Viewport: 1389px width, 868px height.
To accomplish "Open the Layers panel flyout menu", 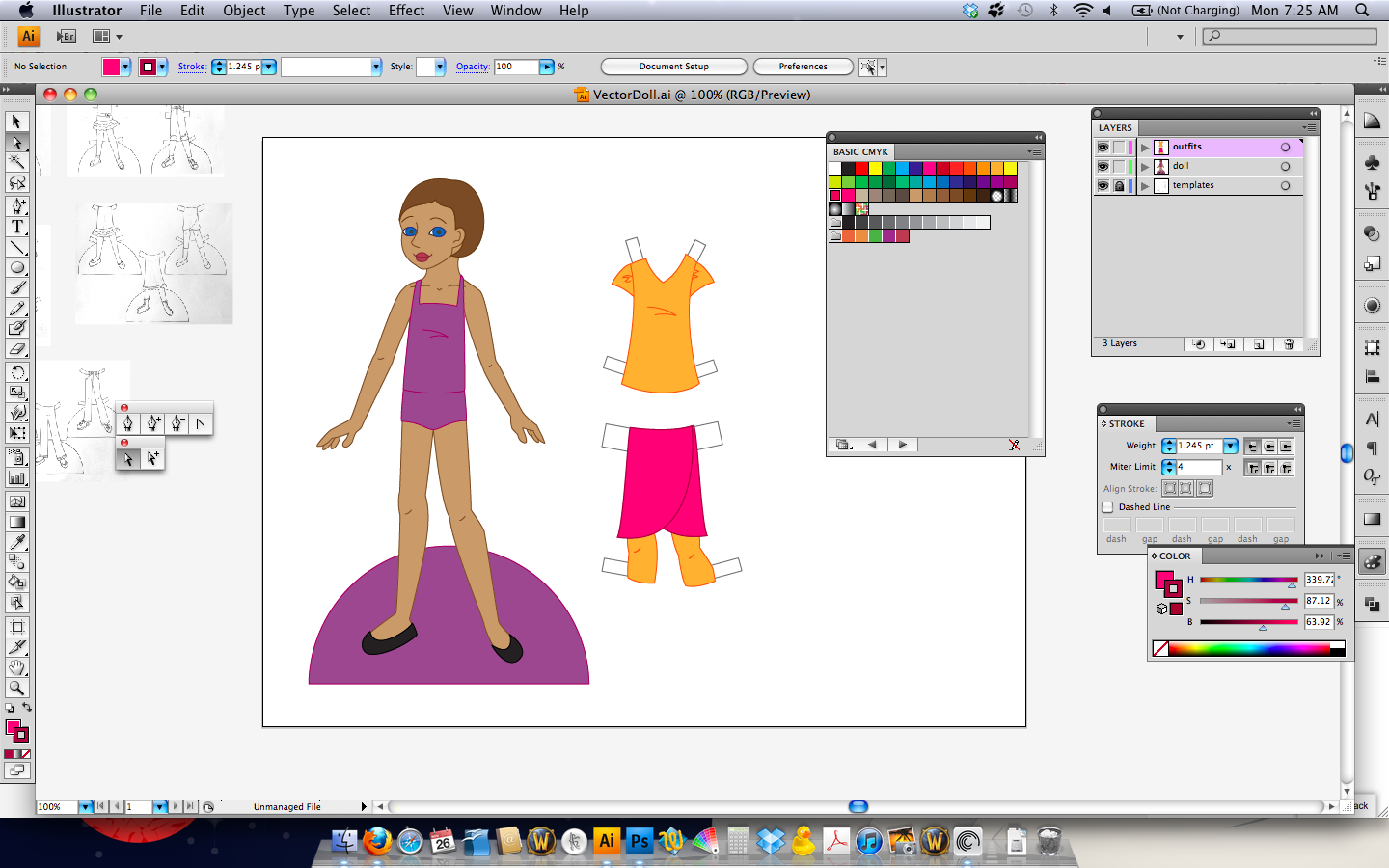I will coord(1310,127).
